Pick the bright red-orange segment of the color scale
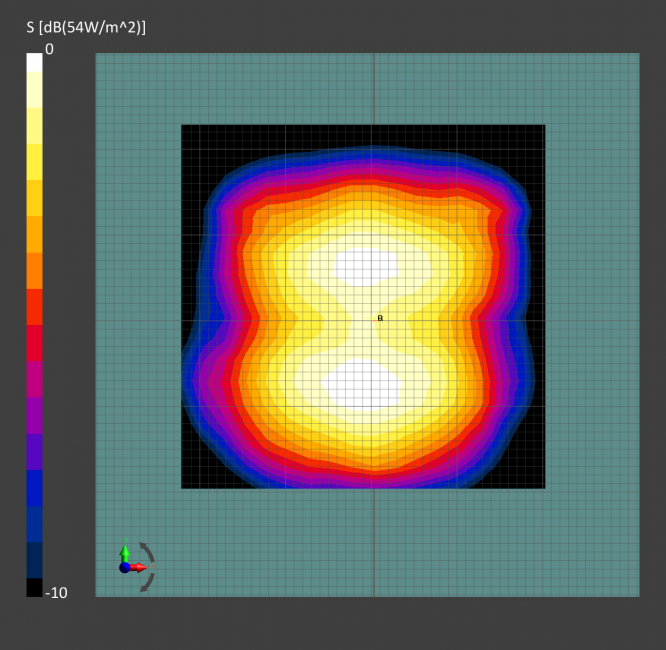 [34, 307]
